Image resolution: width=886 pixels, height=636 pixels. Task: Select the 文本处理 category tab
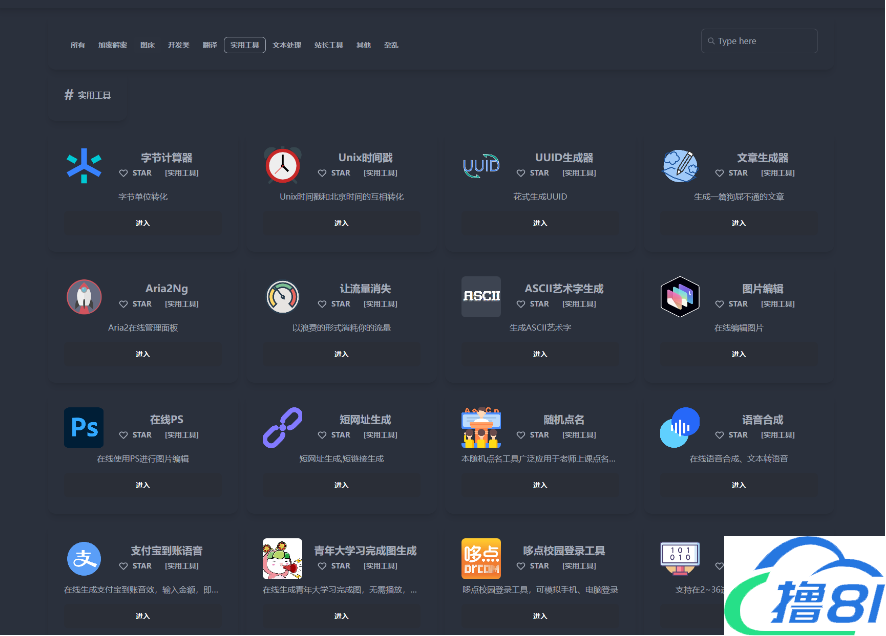(x=287, y=45)
